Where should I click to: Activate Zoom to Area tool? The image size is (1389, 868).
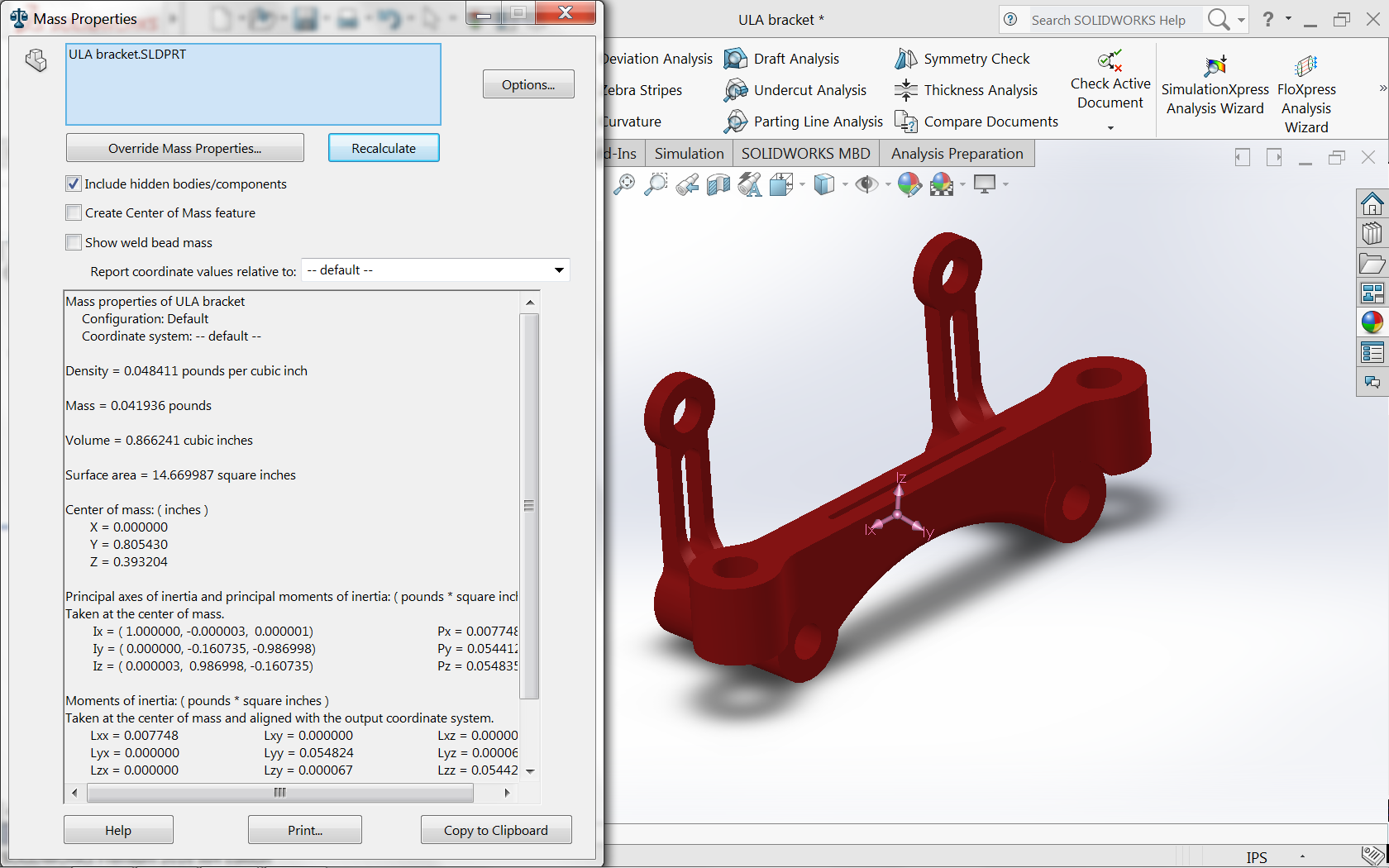656,184
